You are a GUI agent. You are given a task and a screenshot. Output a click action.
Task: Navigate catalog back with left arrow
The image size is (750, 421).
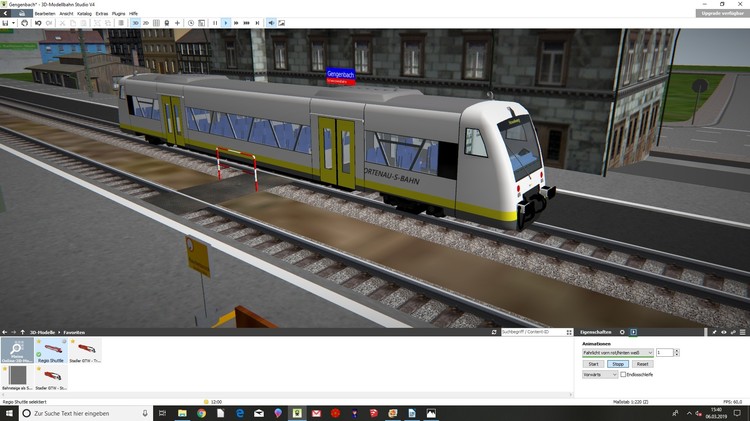tap(4, 332)
